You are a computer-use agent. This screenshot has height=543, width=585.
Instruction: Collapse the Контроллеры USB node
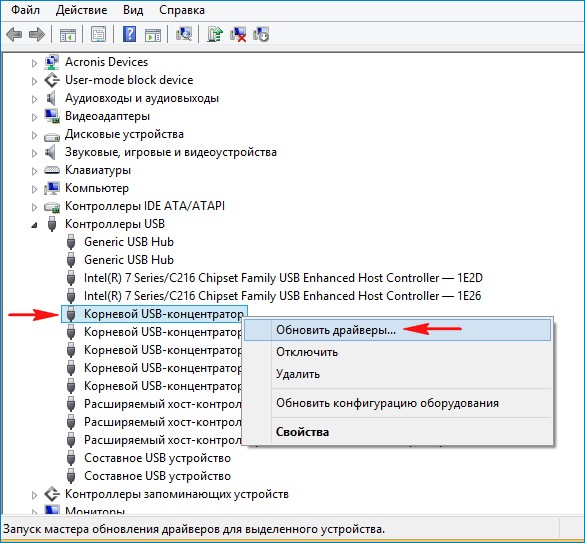(x=34, y=225)
